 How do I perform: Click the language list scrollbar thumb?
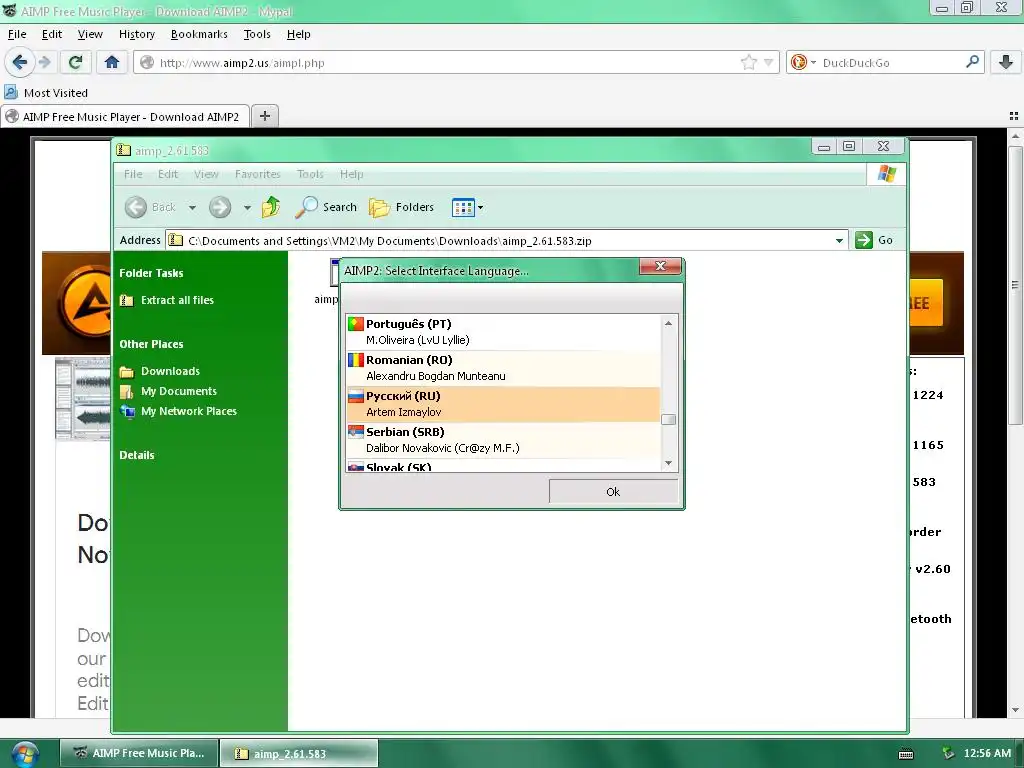(x=668, y=420)
